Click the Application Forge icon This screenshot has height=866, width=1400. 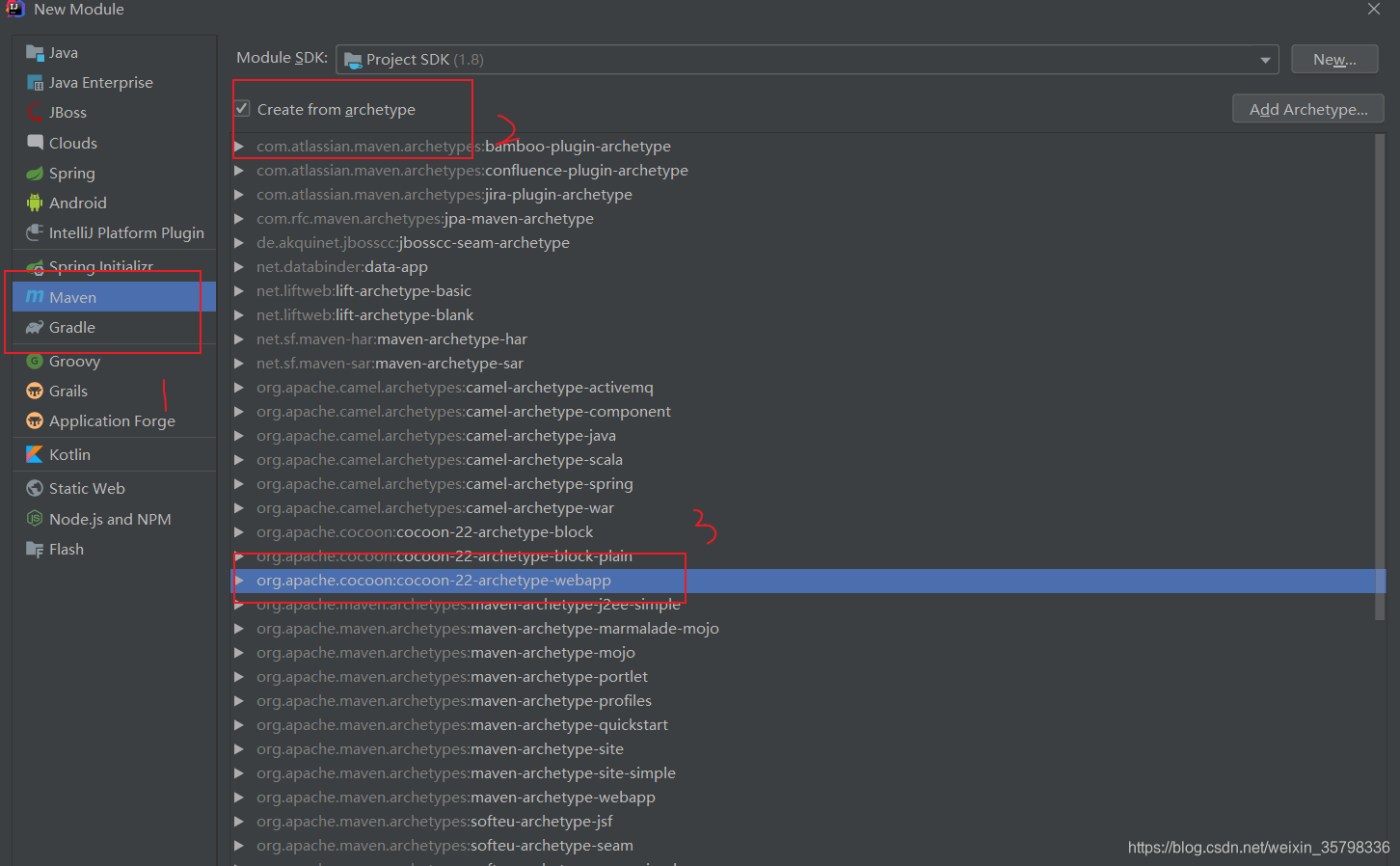click(35, 420)
